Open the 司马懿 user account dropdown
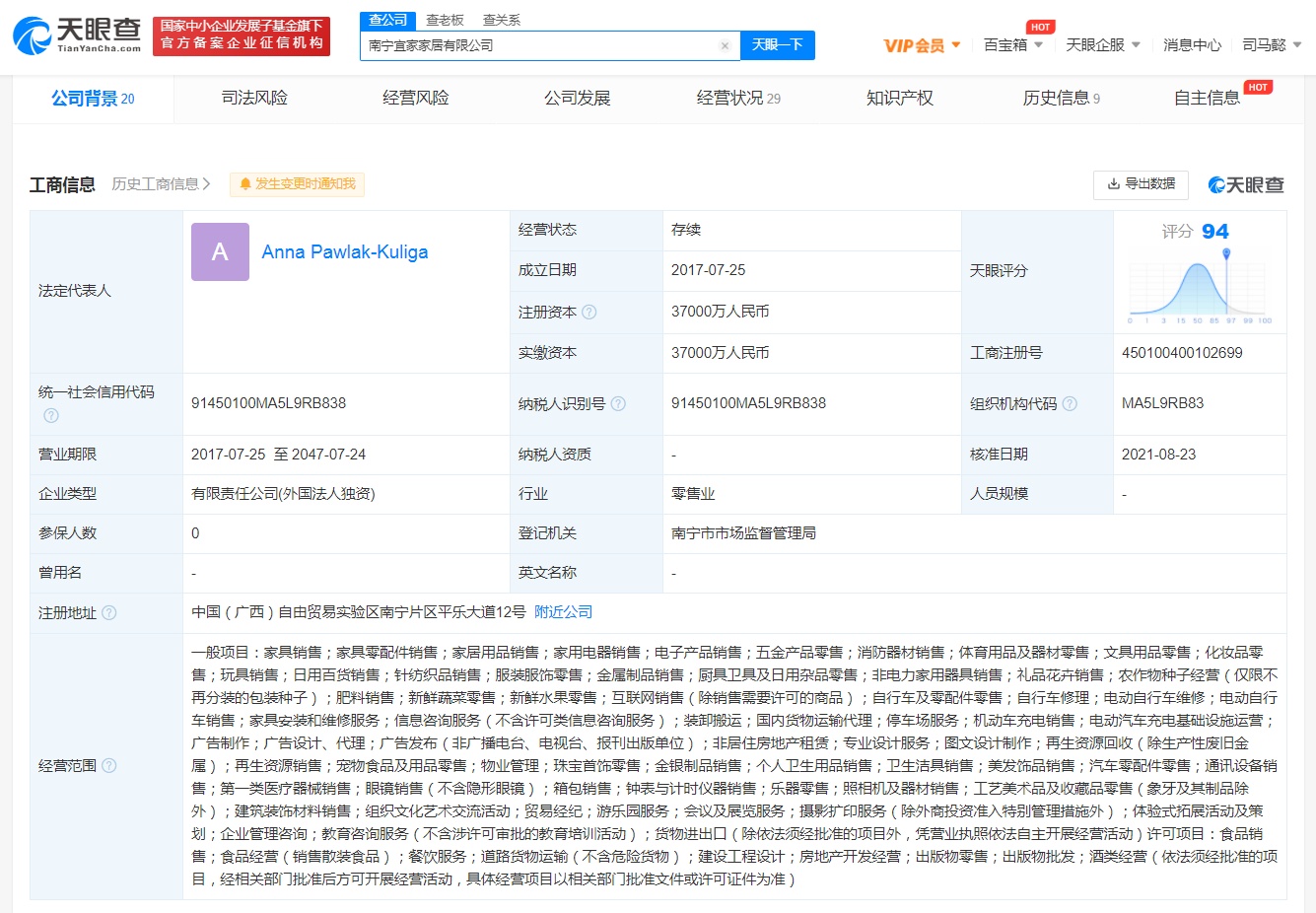This screenshot has height=913, width=1316. (1272, 45)
